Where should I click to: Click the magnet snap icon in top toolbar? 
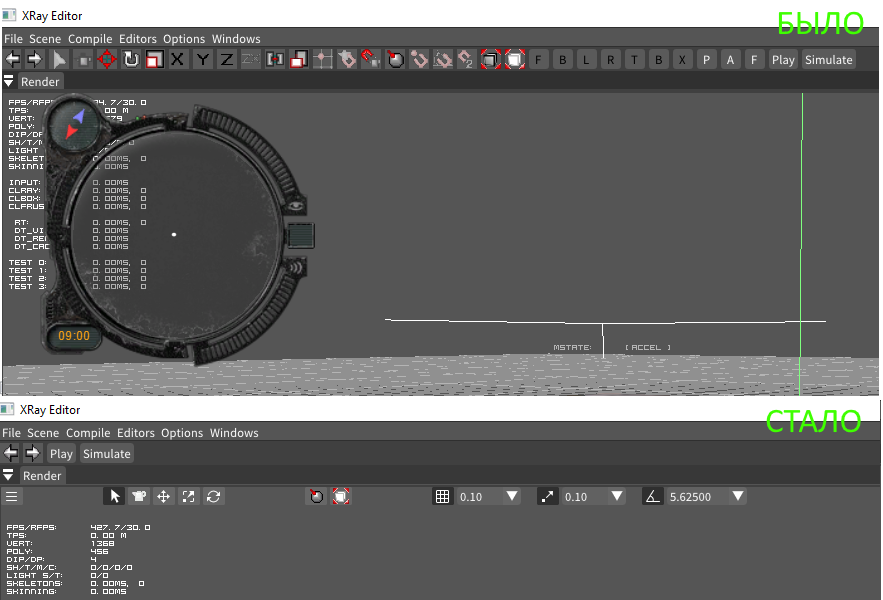tap(370, 60)
